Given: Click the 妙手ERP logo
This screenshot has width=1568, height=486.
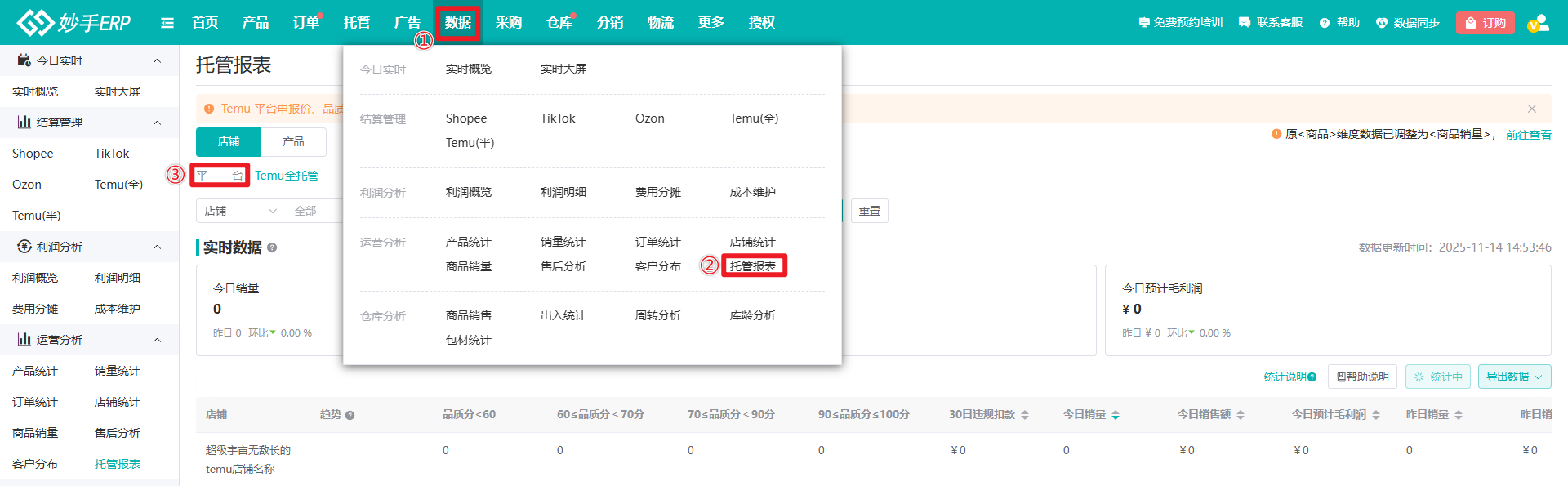Looking at the screenshot, I should tap(74, 22).
